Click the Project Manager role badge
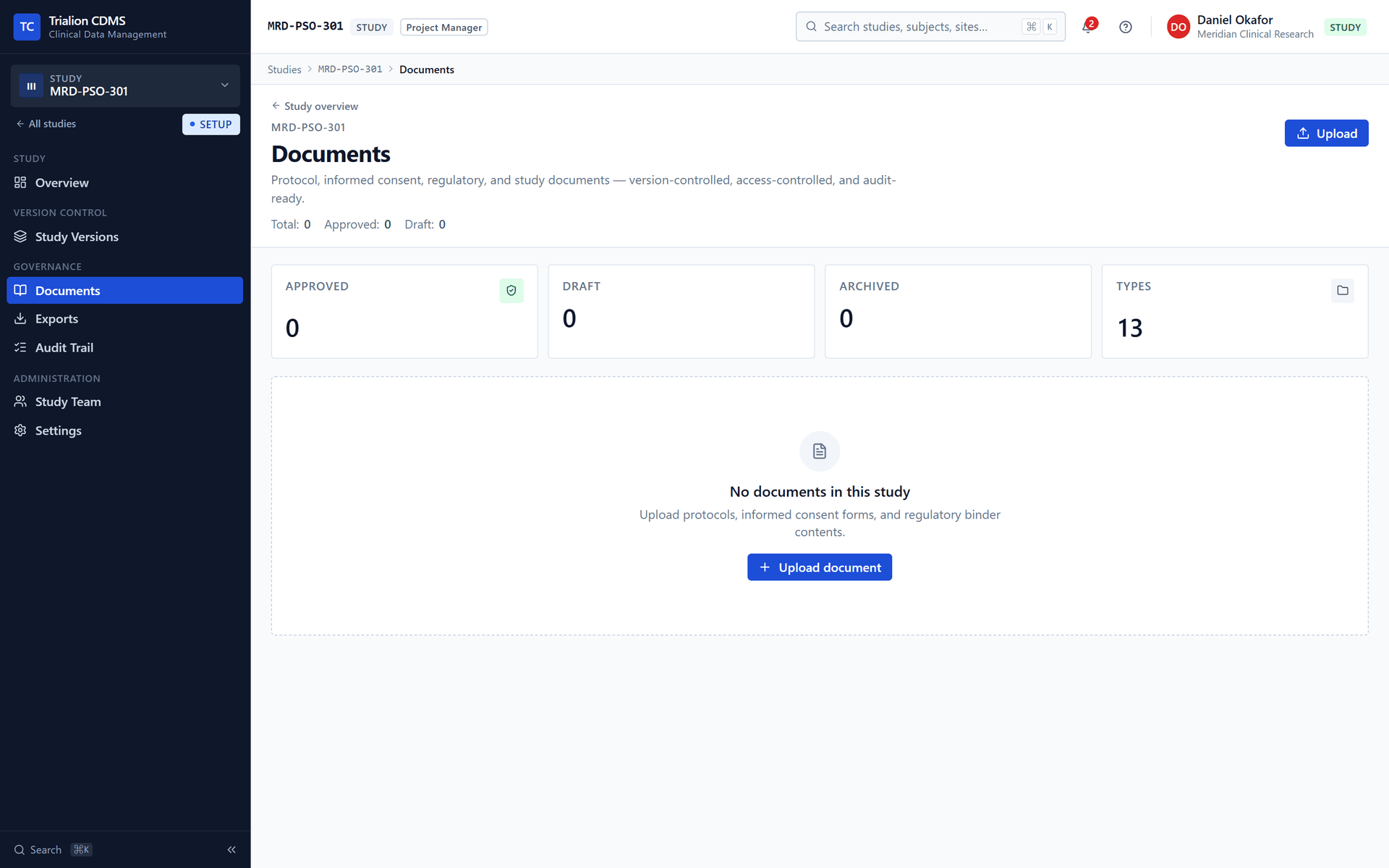This screenshot has height=868, width=1389. [443, 27]
